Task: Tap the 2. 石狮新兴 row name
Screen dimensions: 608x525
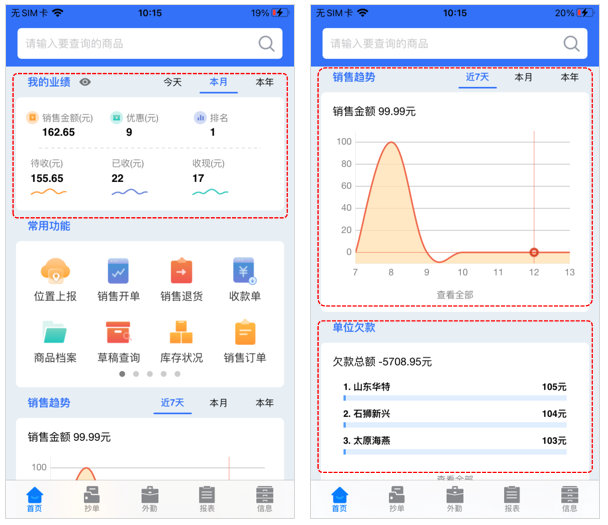Action: point(366,414)
